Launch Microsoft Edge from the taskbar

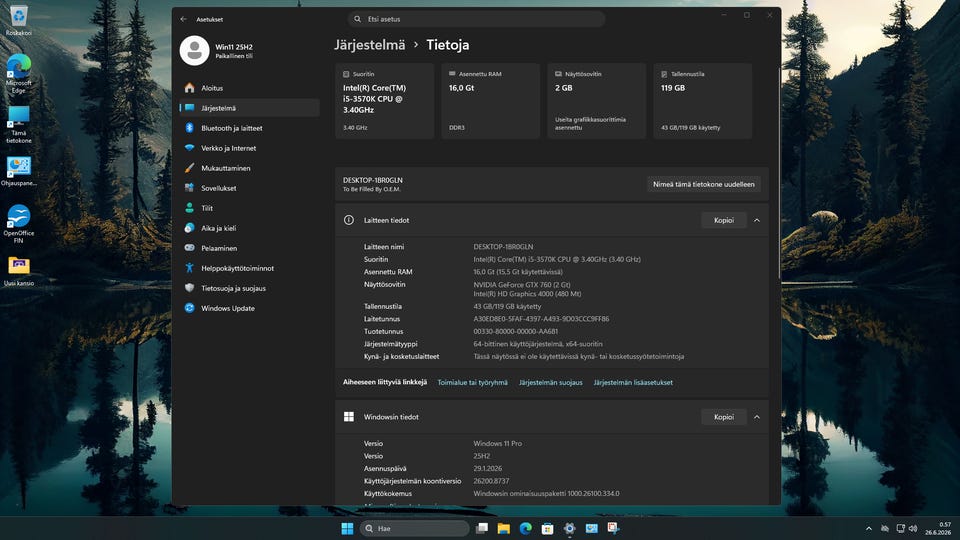pyautogui.click(x=526, y=528)
